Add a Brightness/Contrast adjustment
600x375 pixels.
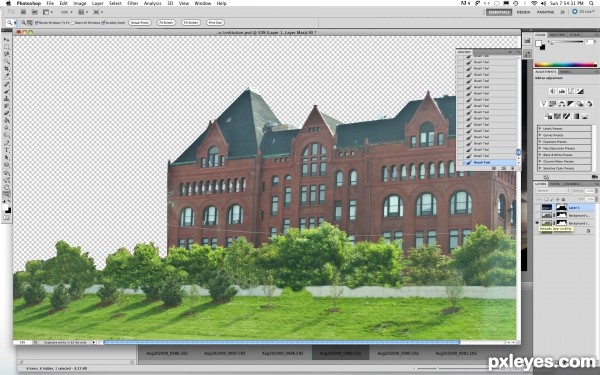click(x=553, y=91)
